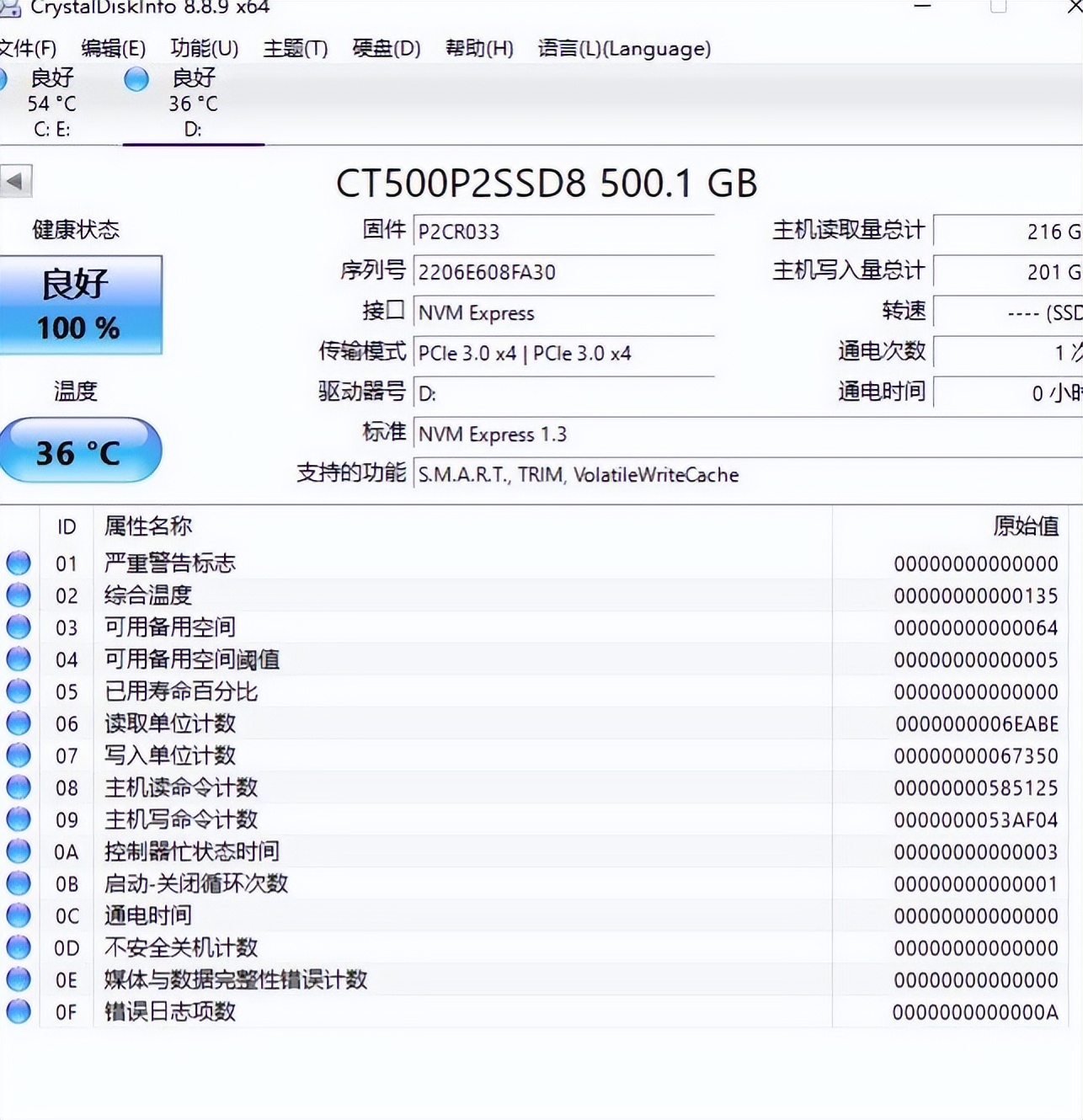
Task: Click the serial number field 2206E608FA30
Action: pos(563,272)
